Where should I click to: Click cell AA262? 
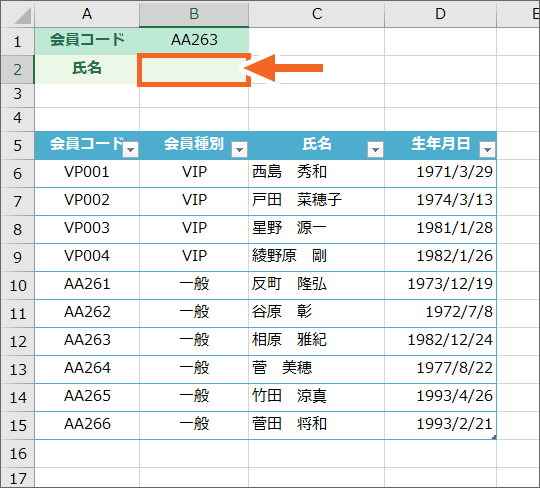[87, 312]
